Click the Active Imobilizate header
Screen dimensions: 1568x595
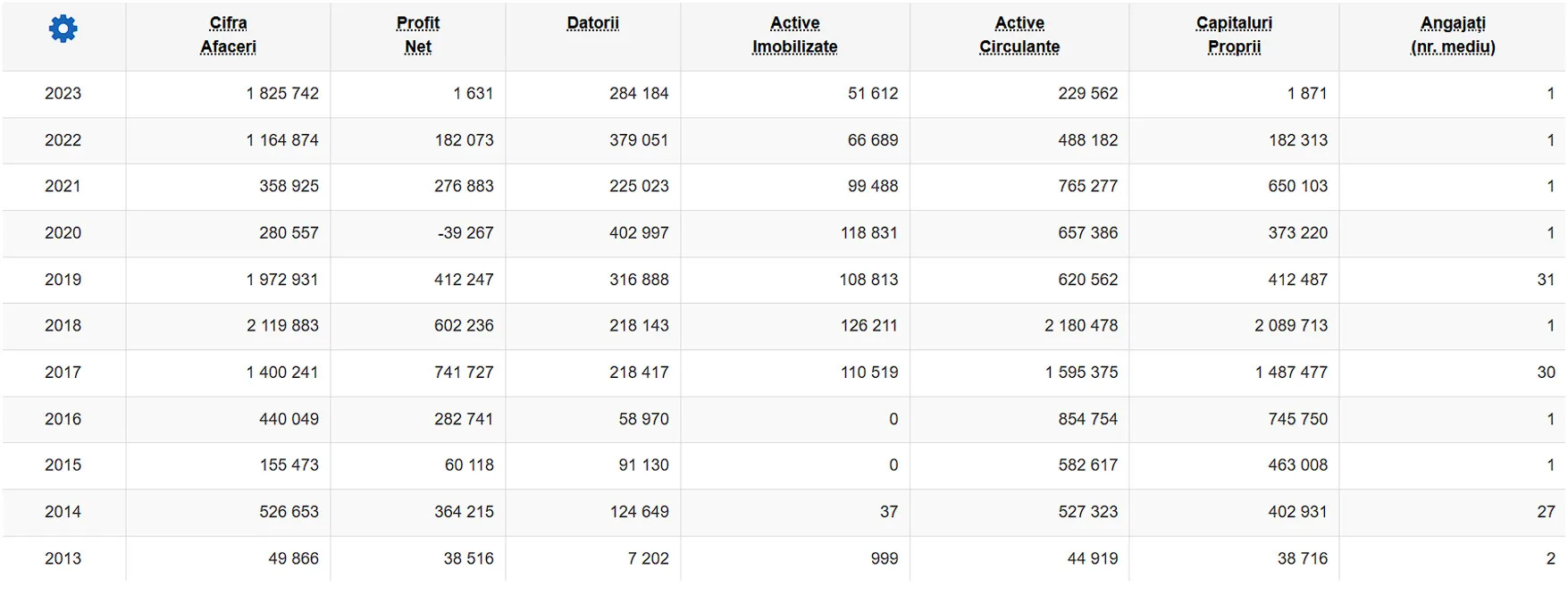pos(794,35)
